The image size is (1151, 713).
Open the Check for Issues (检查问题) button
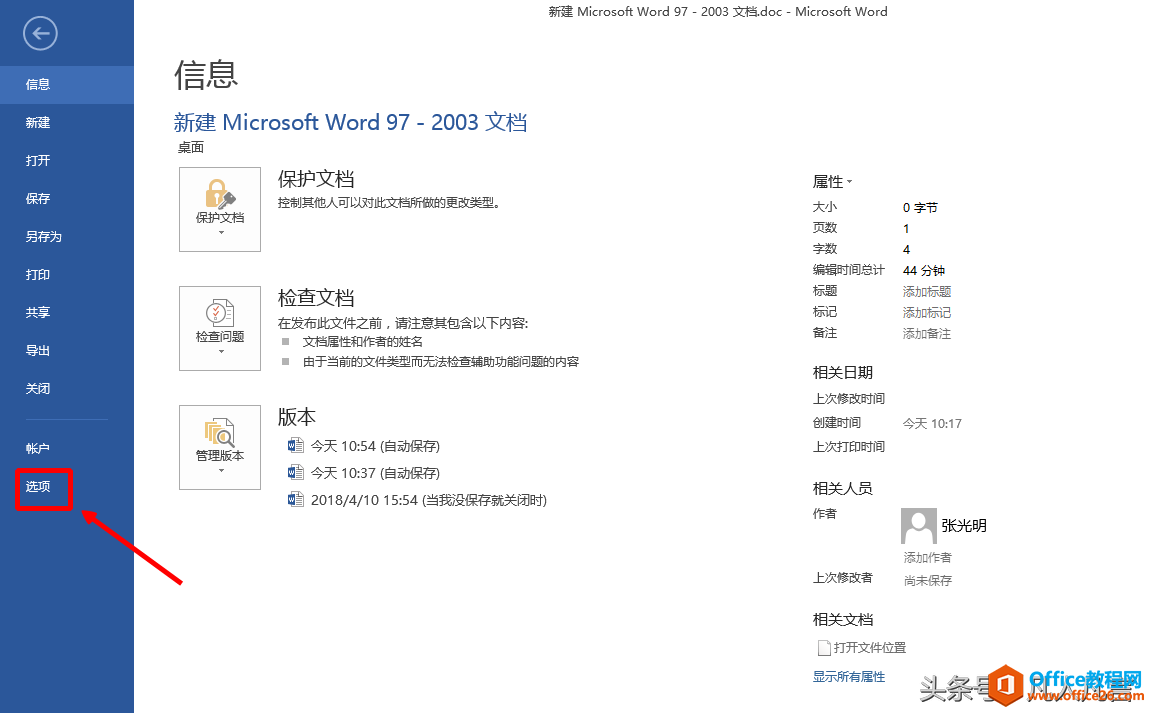coord(219,328)
